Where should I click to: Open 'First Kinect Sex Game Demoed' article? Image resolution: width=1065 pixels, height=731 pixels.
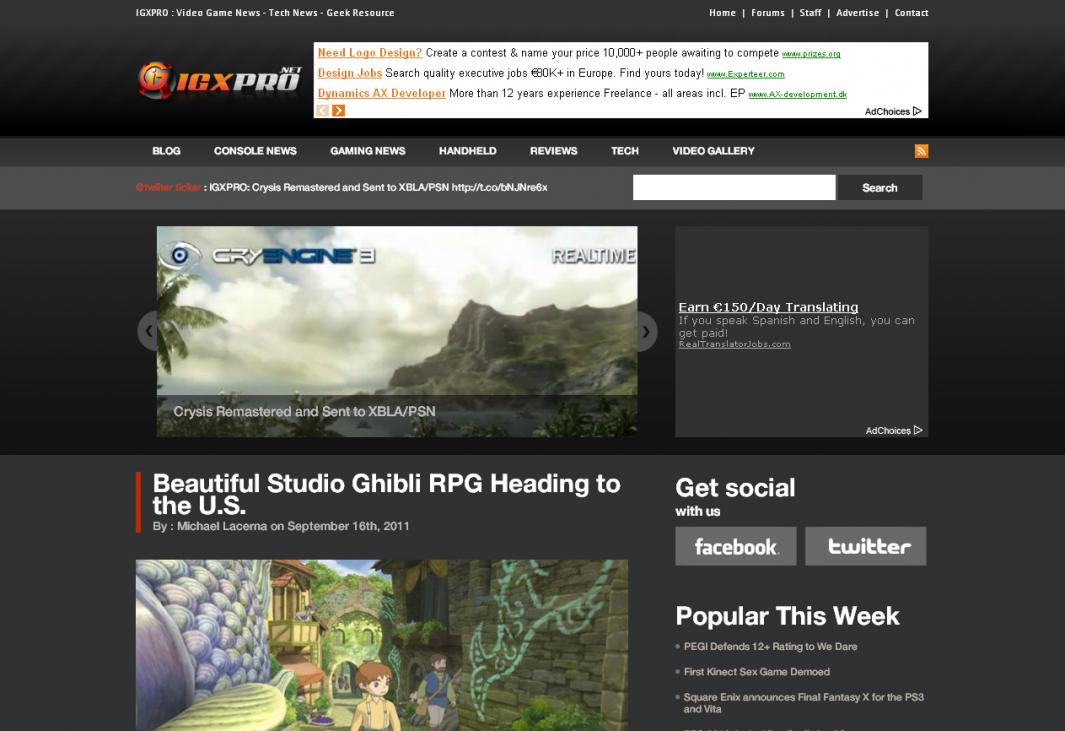point(757,672)
